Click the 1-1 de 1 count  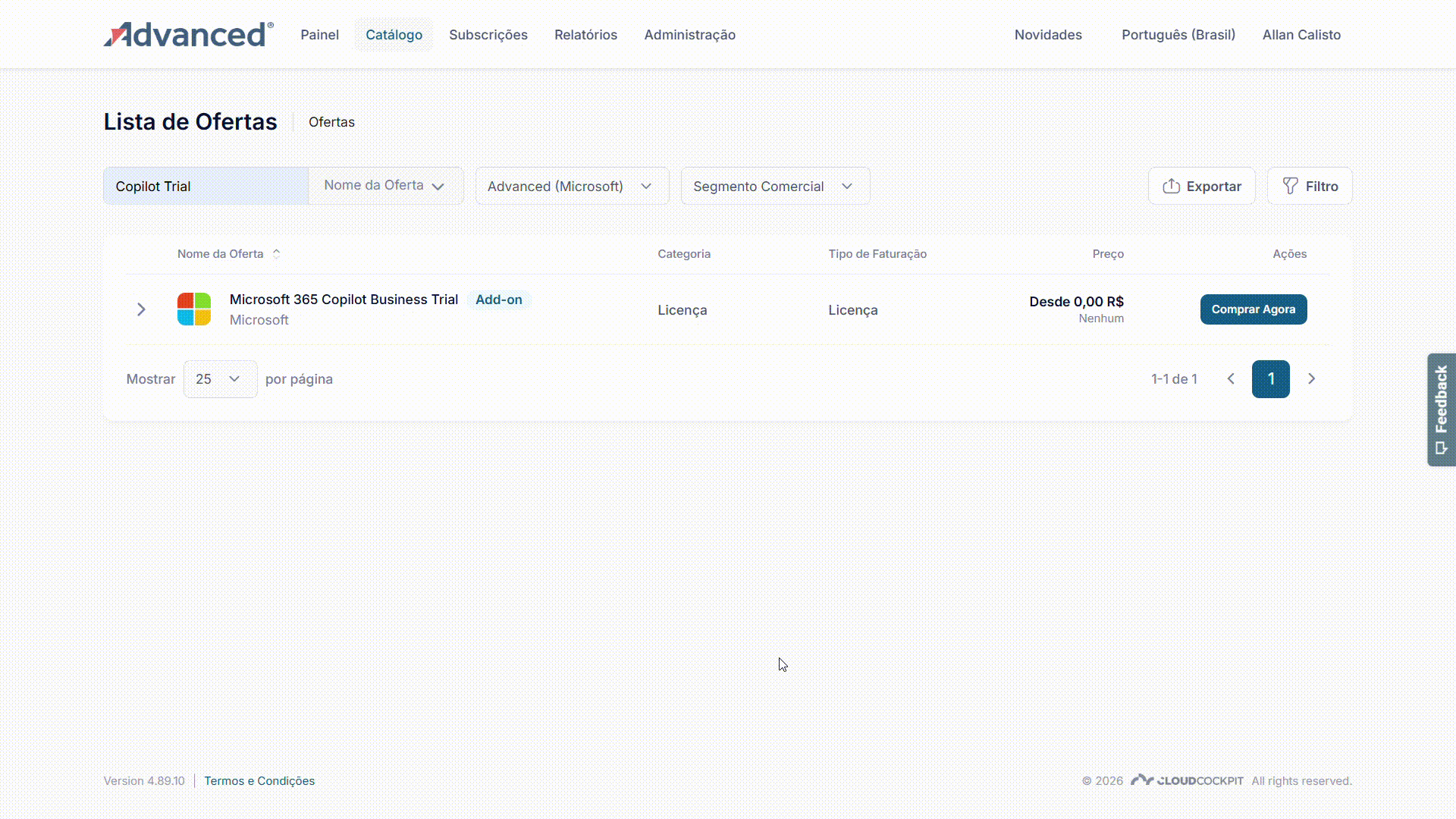pyautogui.click(x=1174, y=379)
